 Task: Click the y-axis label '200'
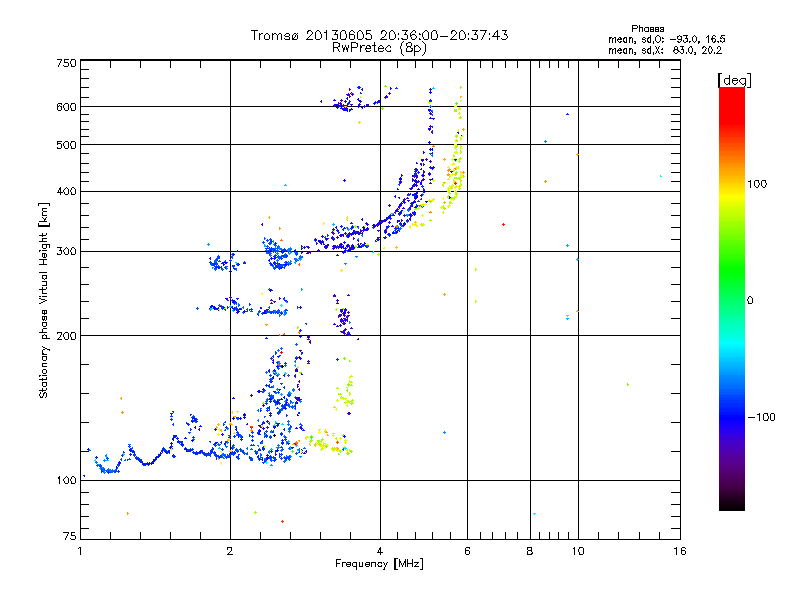coord(66,336)
